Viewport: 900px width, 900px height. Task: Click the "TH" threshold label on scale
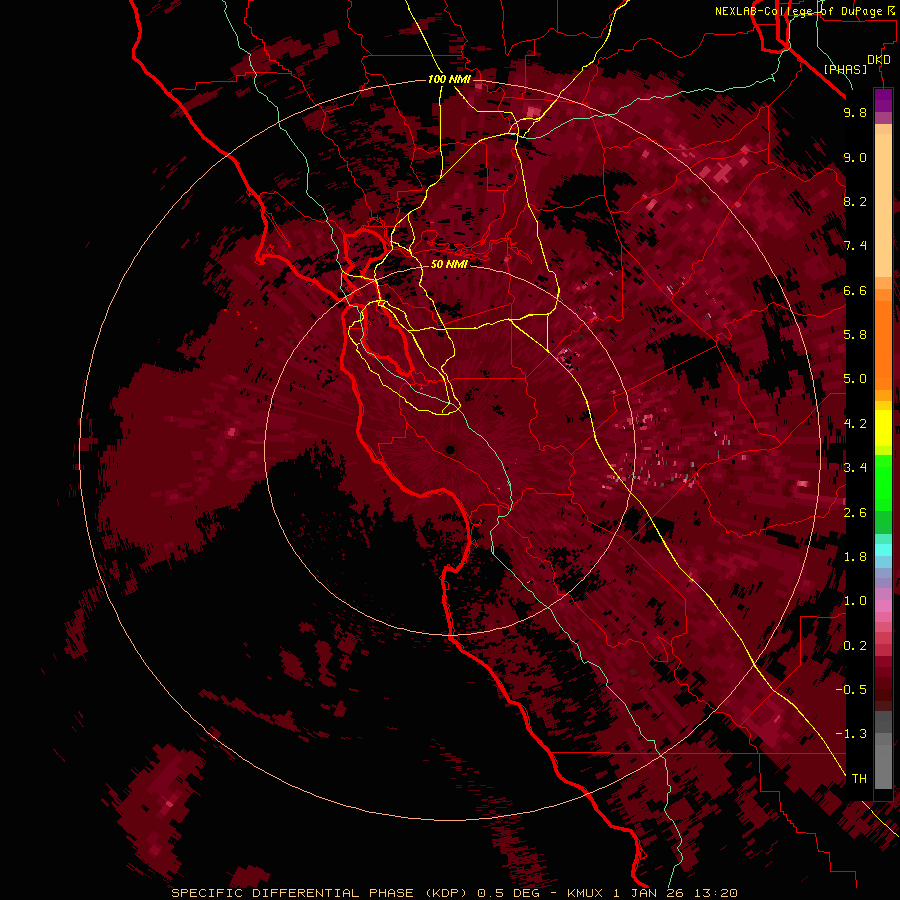tap(859, 778)
